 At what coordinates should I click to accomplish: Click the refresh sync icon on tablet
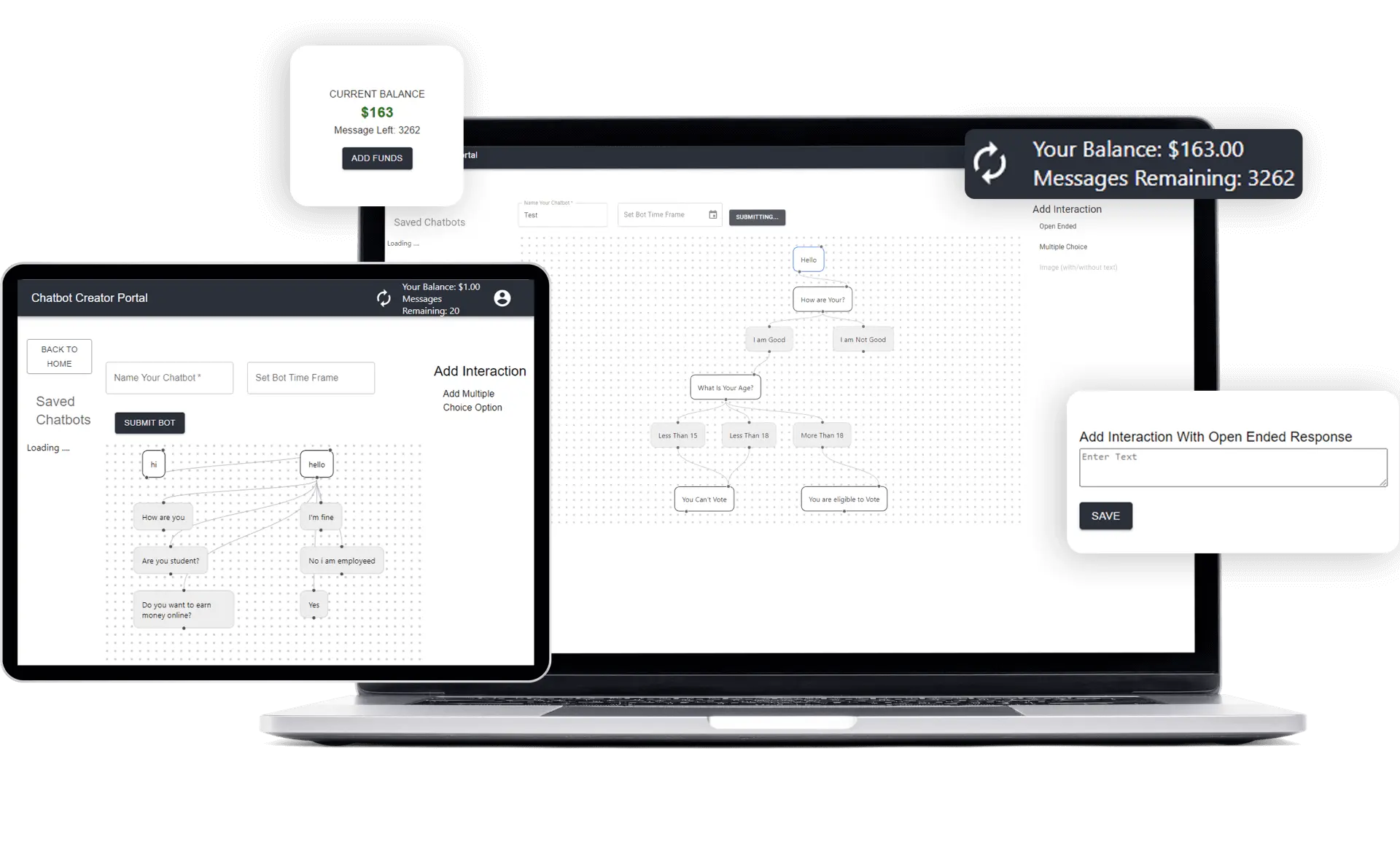pos(384,297)
